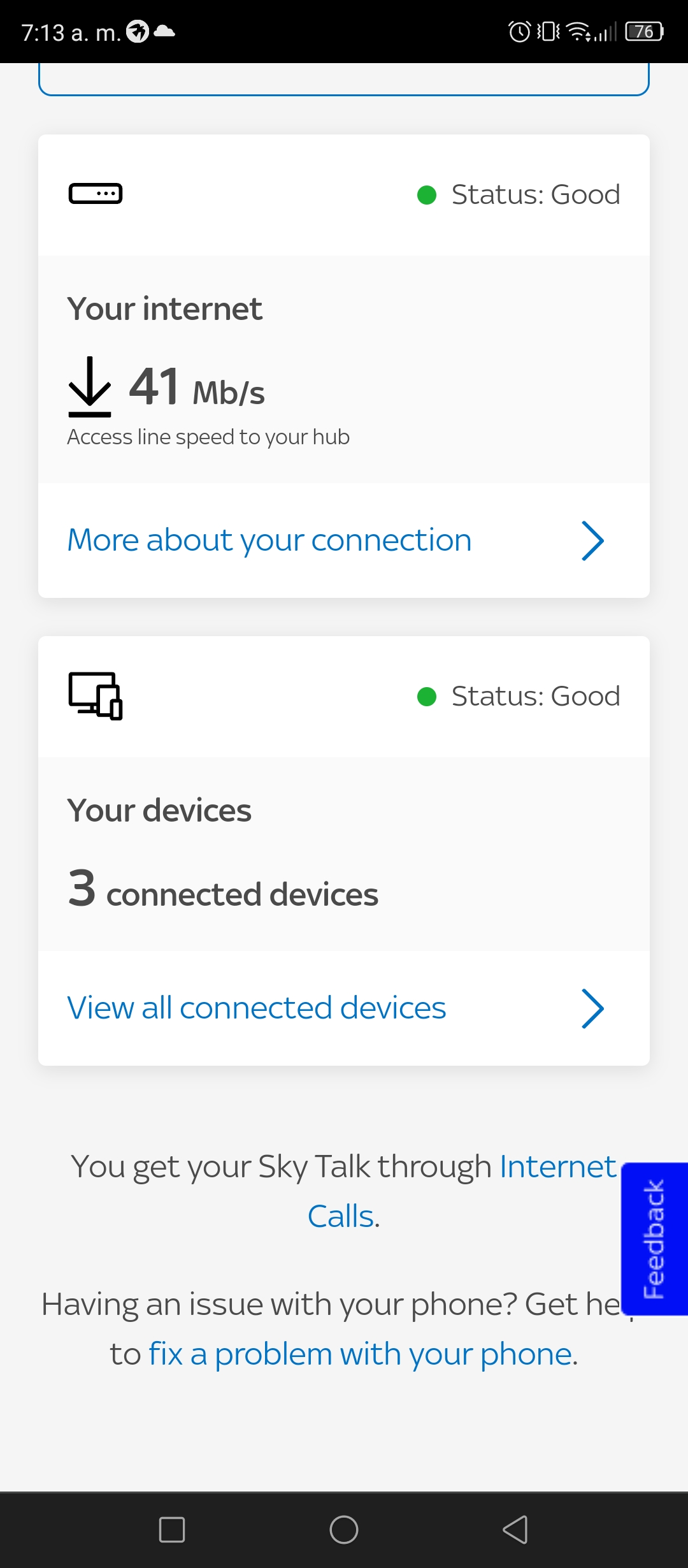This screenshot has height=1568, width=688.
Task: Tap the battery indicator in status bar
Action: [645, 31]
